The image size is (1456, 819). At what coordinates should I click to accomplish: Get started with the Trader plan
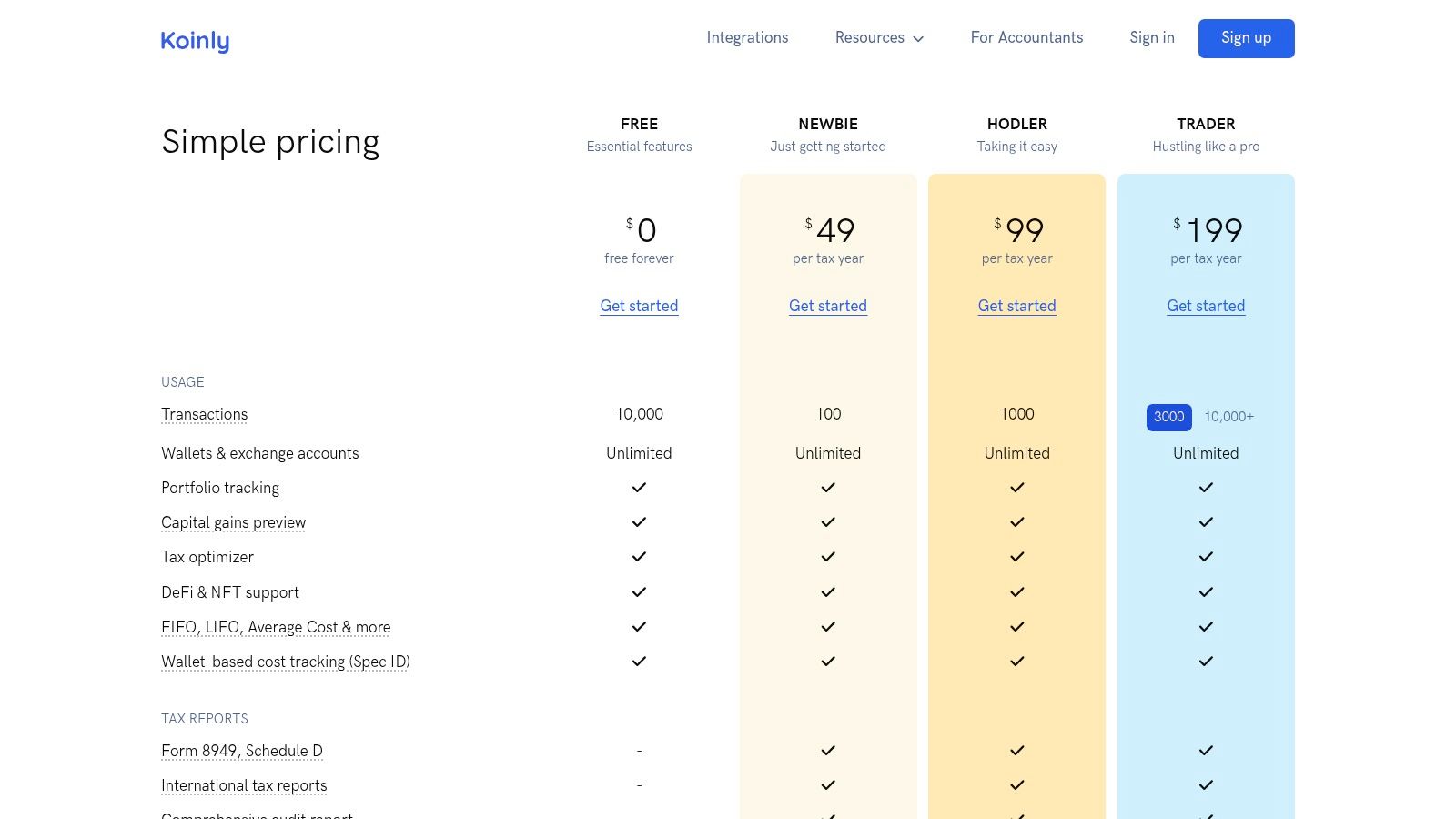click(1206, 306)
